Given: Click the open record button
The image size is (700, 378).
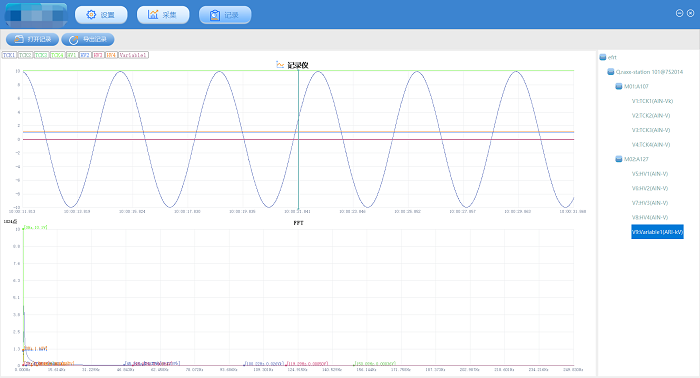Looking at the screenshot, I should (32, 39).
